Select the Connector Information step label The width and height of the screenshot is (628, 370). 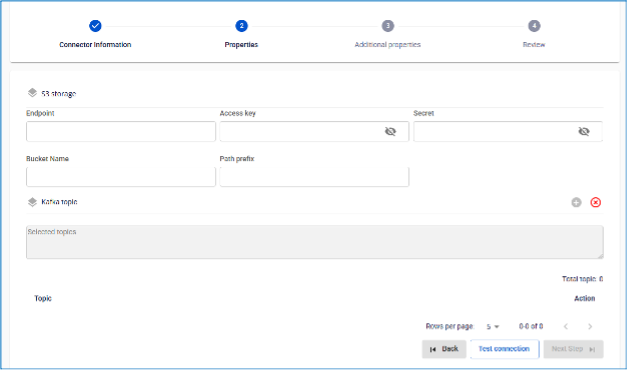pyautogui.click(x=95, y=45)
